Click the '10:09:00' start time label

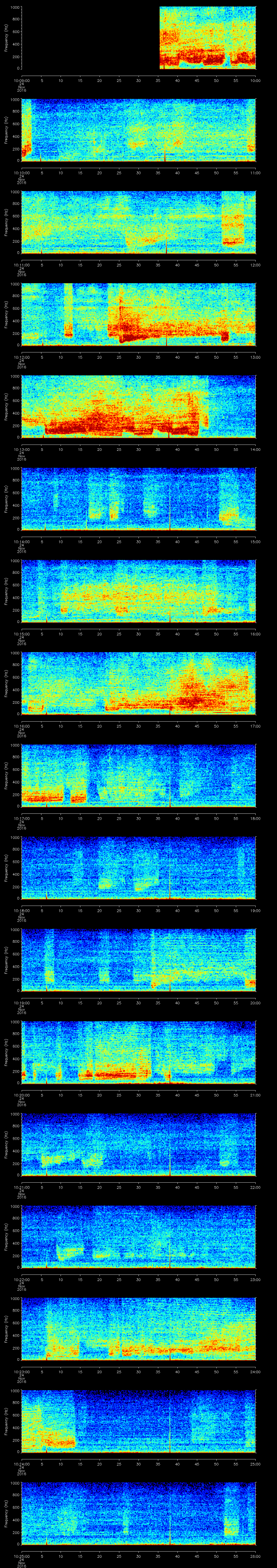pos(21,80)
